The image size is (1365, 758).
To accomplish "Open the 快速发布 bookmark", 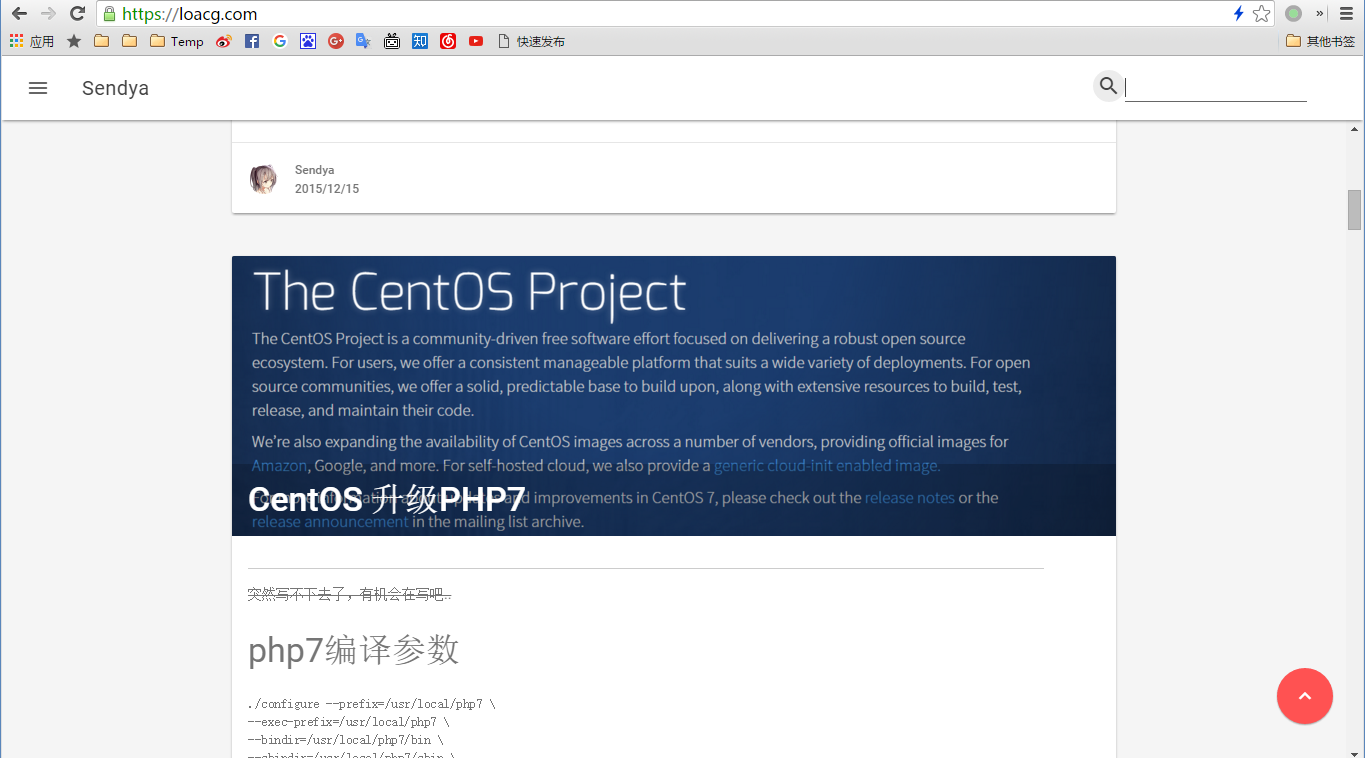I will point(531,41).
